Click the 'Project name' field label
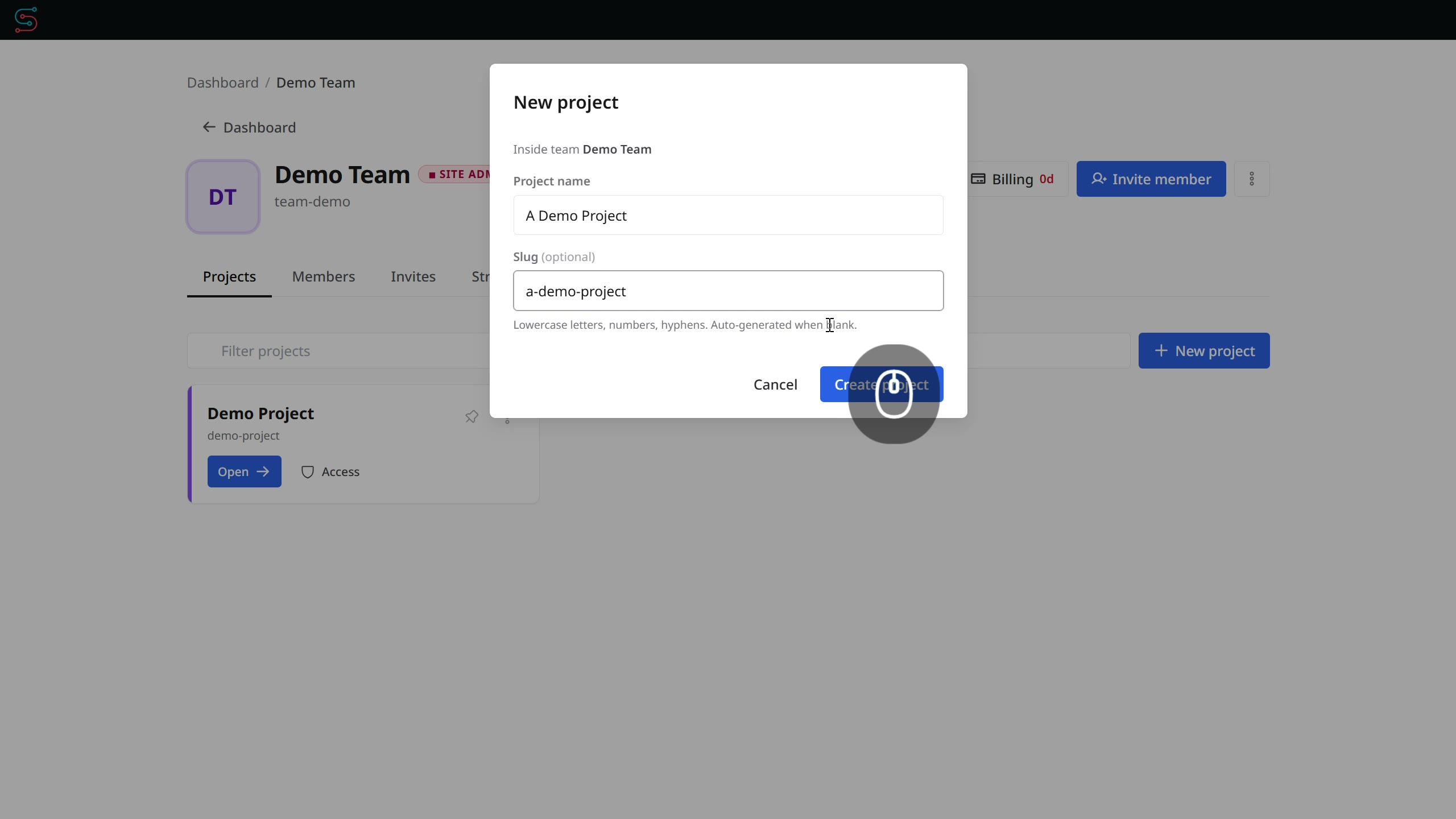The width and height of the screenshot is (1456, 819). [552, 181]
